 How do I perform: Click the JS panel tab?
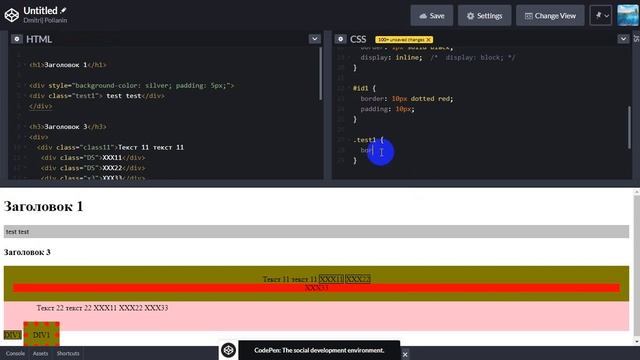click(x=636, y=38)
